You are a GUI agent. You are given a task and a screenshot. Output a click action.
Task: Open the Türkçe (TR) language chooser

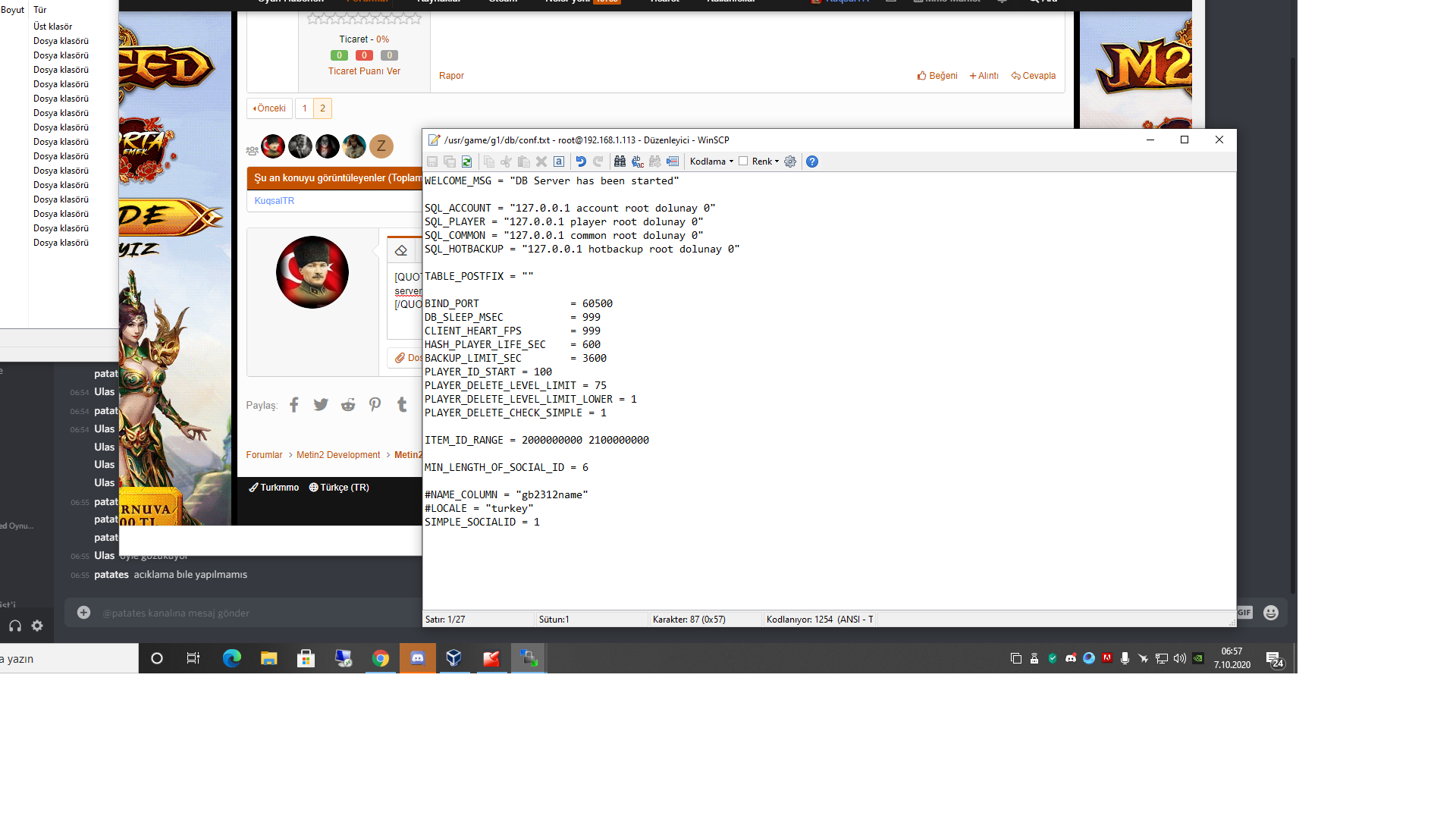(x=339, y=488)
